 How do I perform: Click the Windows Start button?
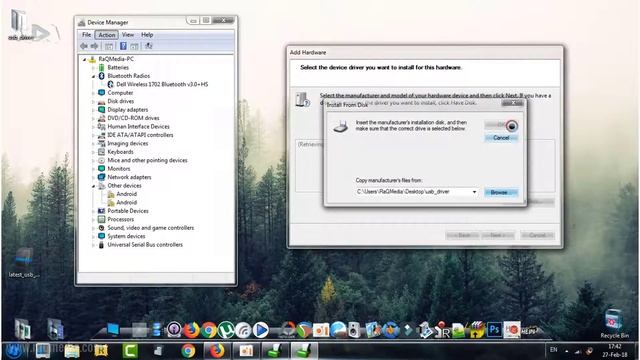click(15, 350)
